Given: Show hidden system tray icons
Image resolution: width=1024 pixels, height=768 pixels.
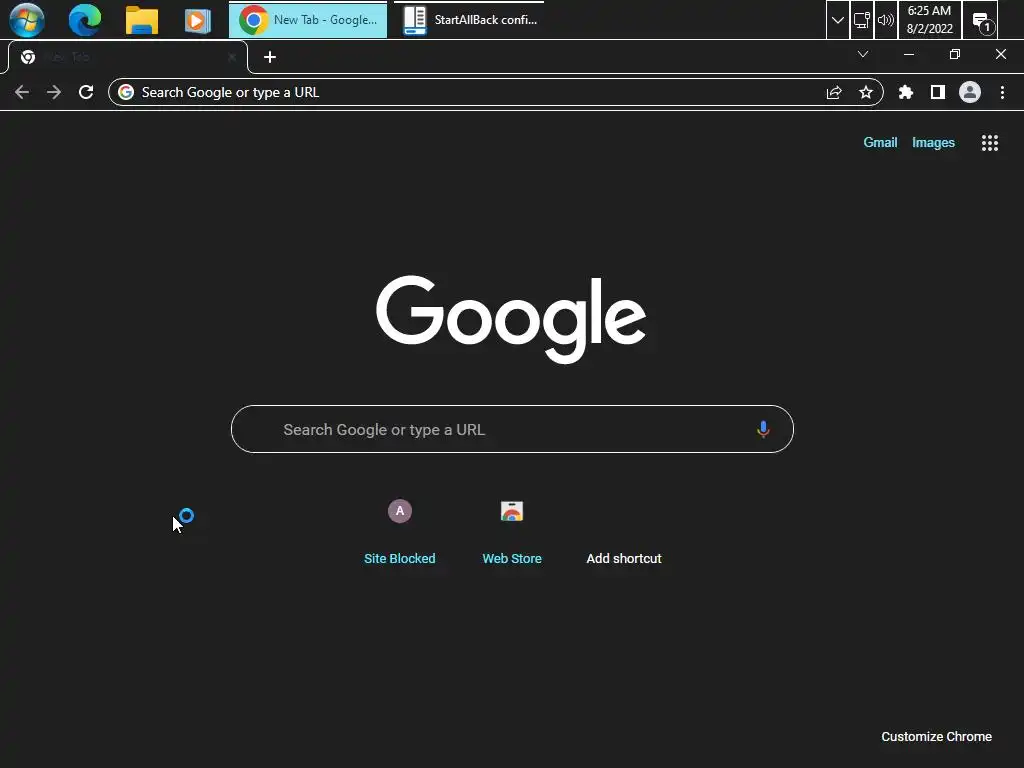Looking at the screenshot, I should pyautogui.click(x=837, y=20).
